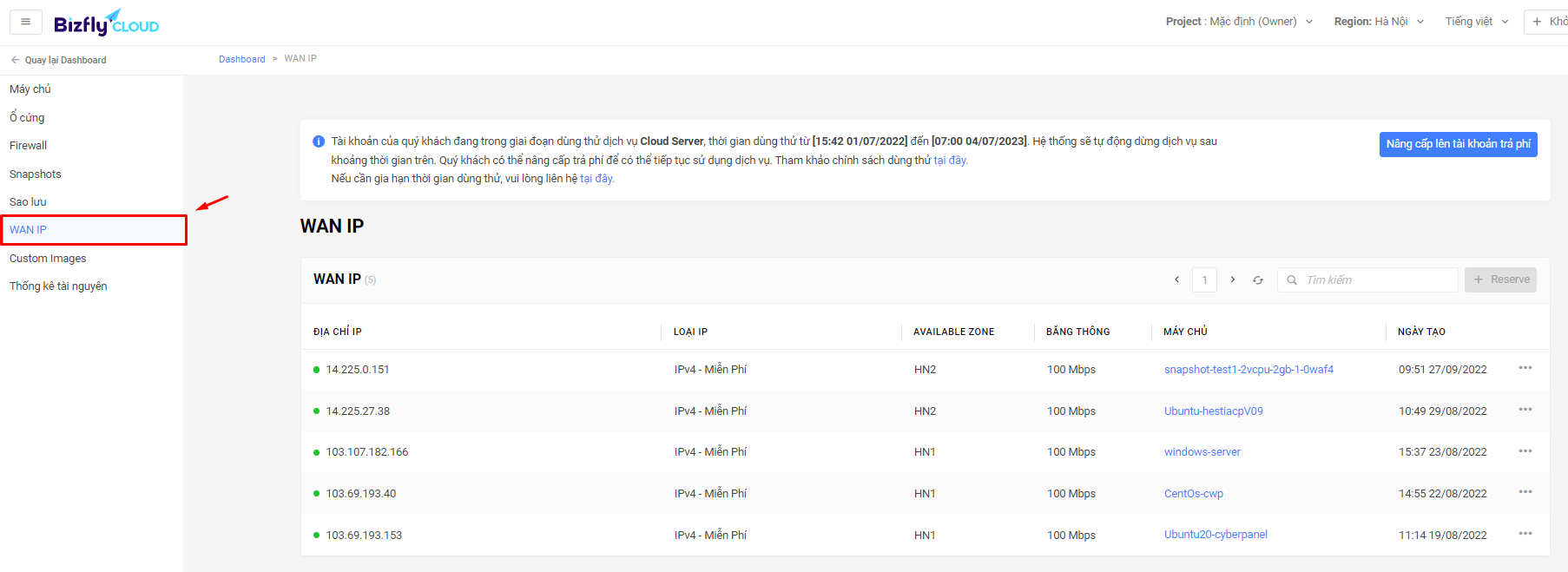The height and width of the screenshot is (572, 1568).
Task: Open the Tiếng việt language dropdown
Action: click(x=1477, y=22)
